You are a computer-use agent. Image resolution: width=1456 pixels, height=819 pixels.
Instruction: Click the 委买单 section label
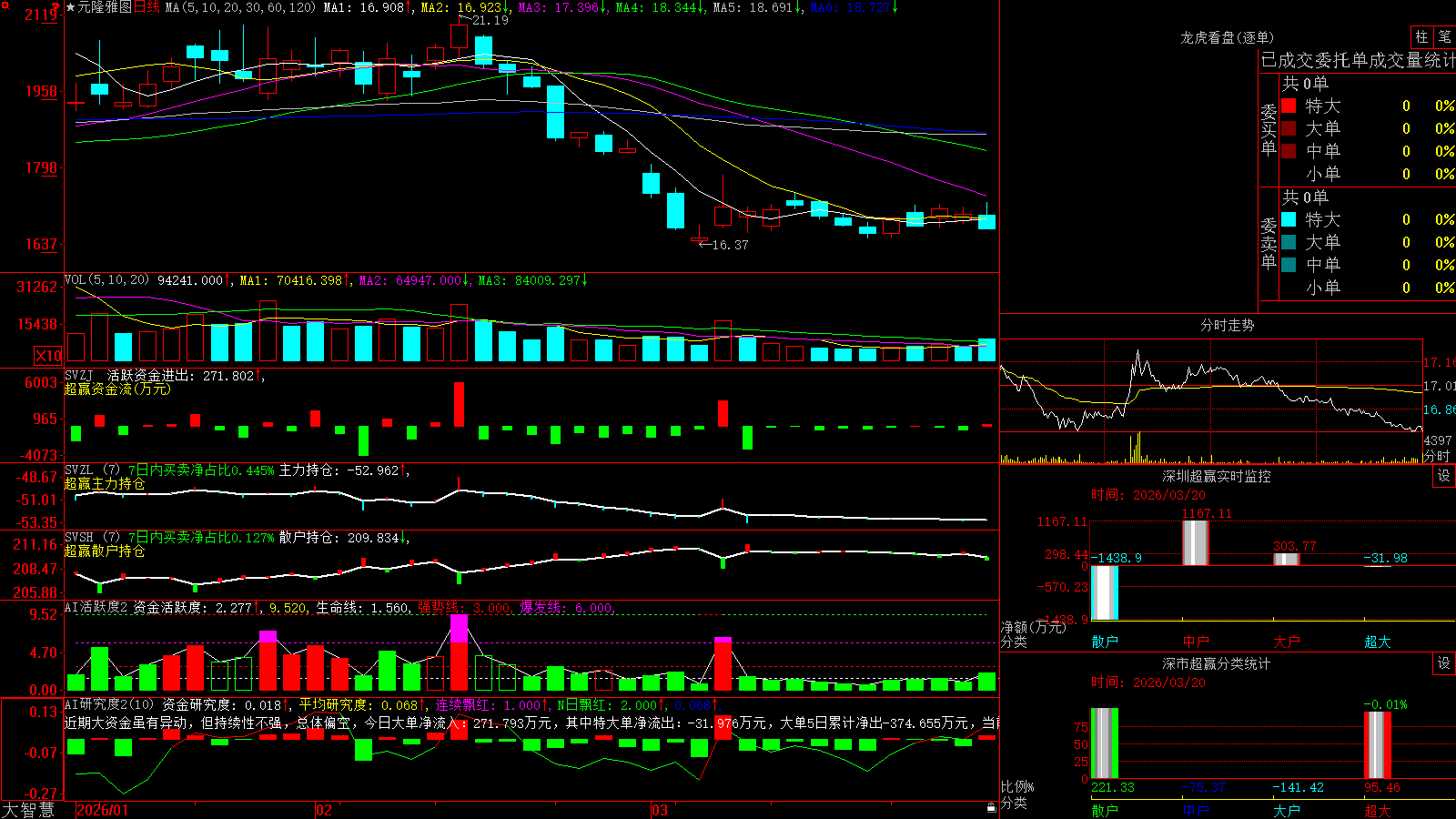[x=1269, y=129]
